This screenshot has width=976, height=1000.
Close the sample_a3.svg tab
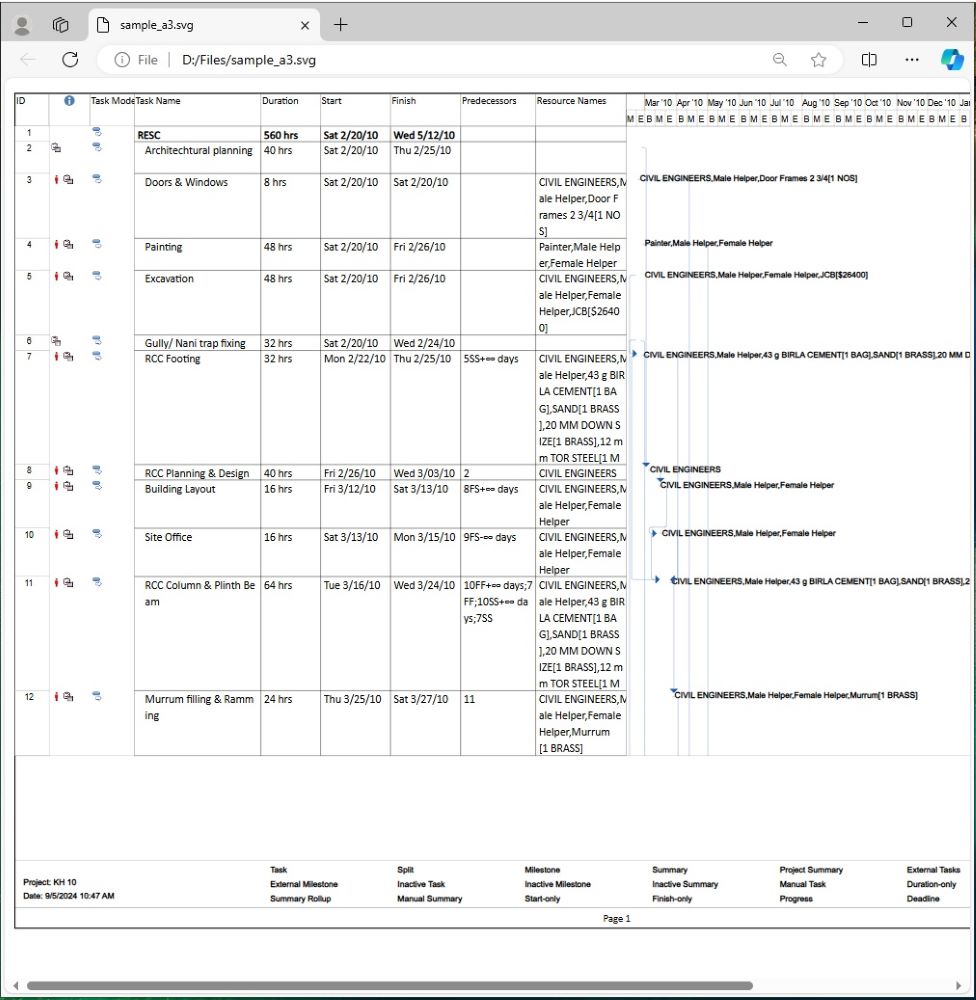305,25
